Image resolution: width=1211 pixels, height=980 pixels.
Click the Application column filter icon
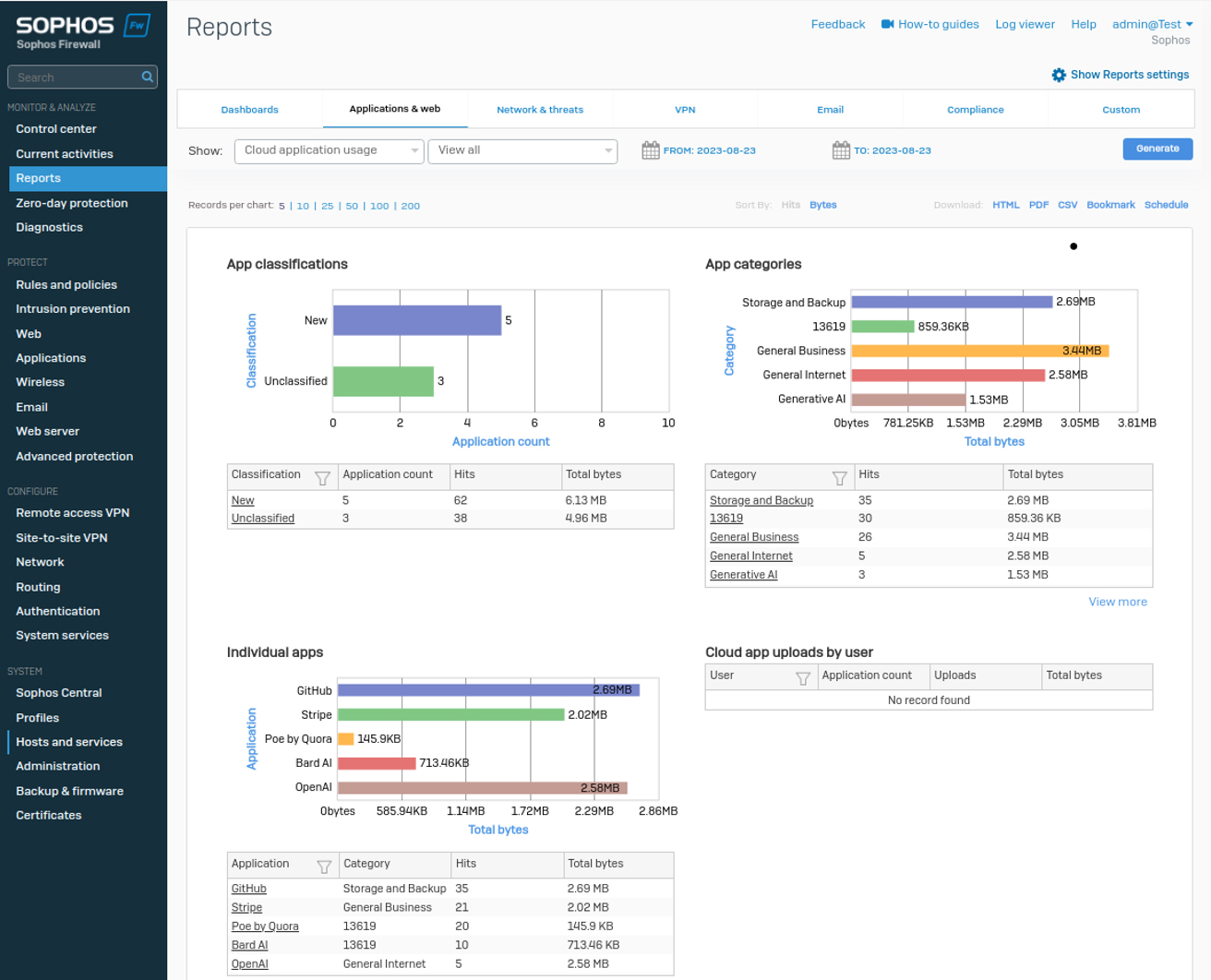tap(324, 866)
